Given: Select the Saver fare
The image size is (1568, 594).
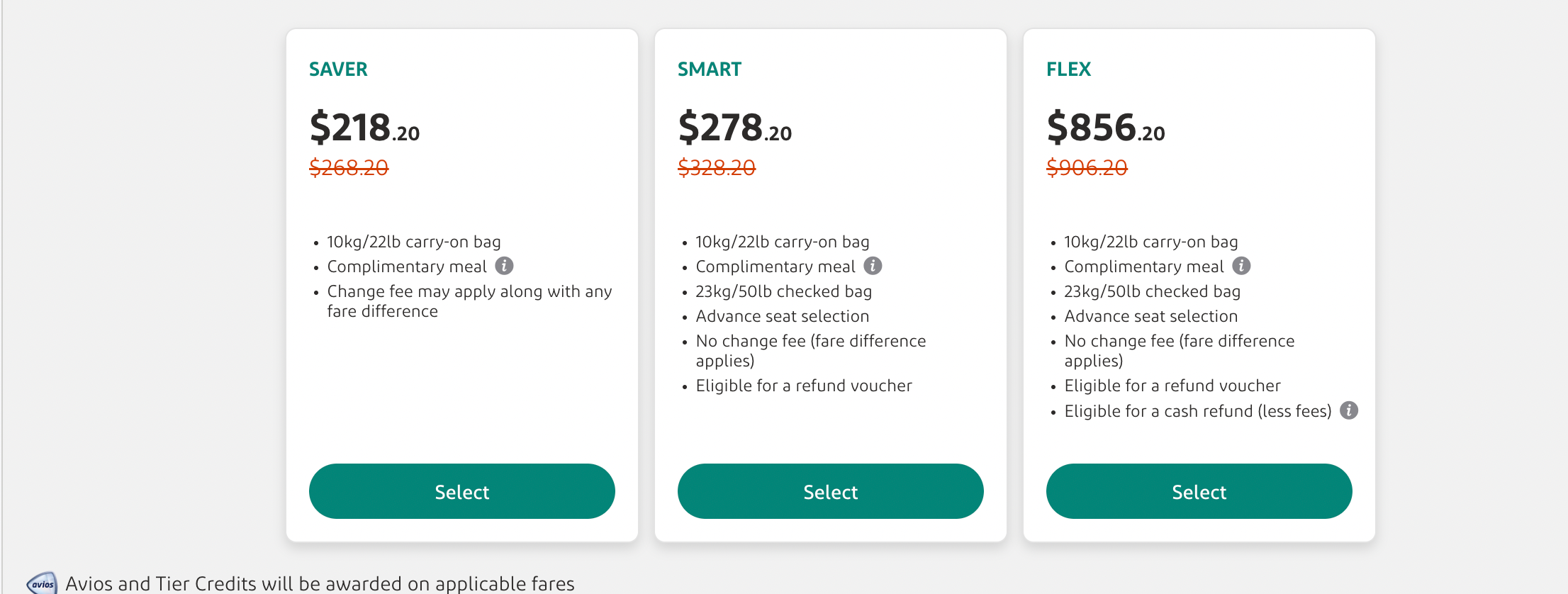Looking at the screenshot, I should coord(461,491).
